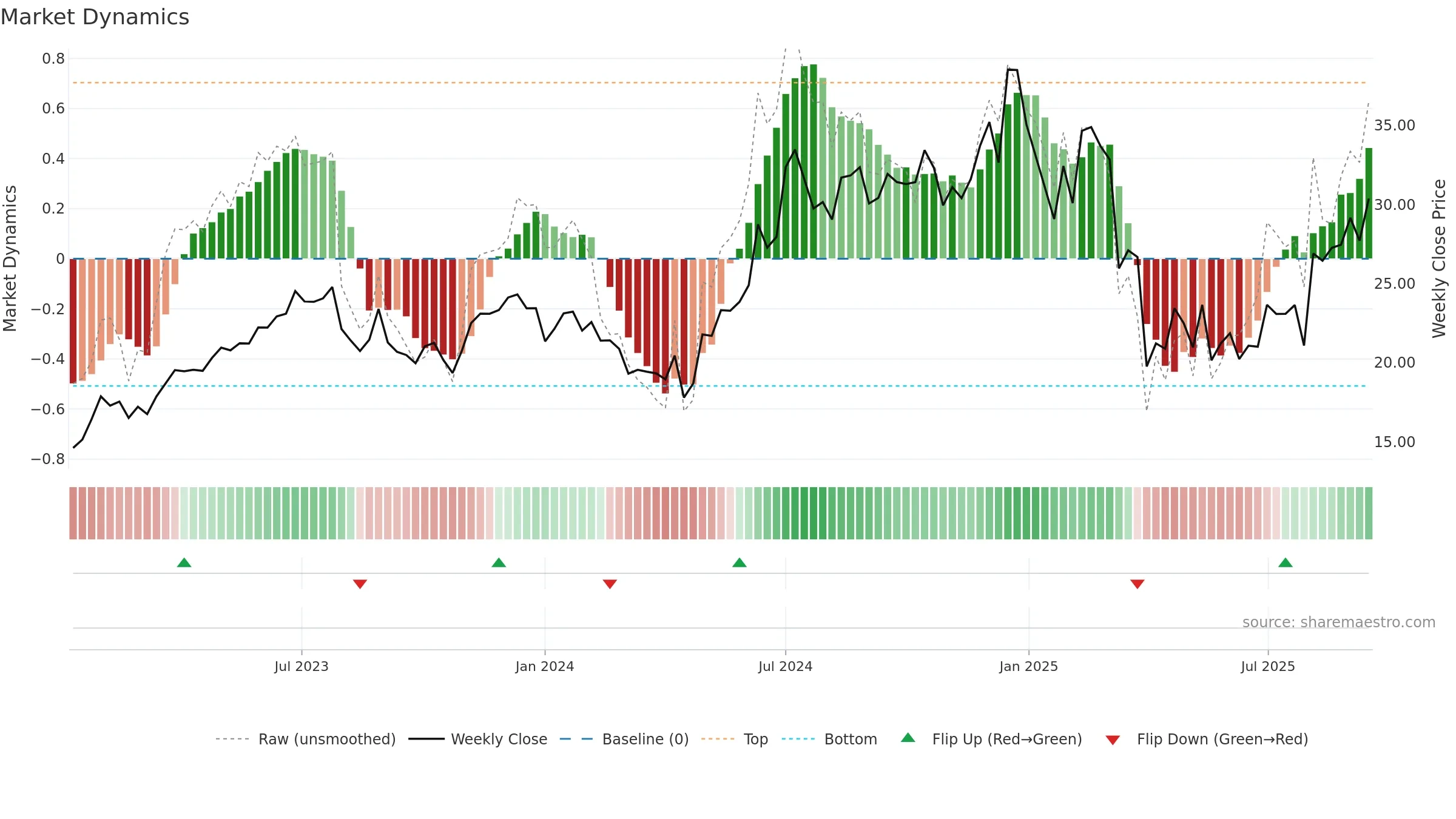Click the 25.00 price axis label
The image size is (1456, 819).
[1395, 284]
